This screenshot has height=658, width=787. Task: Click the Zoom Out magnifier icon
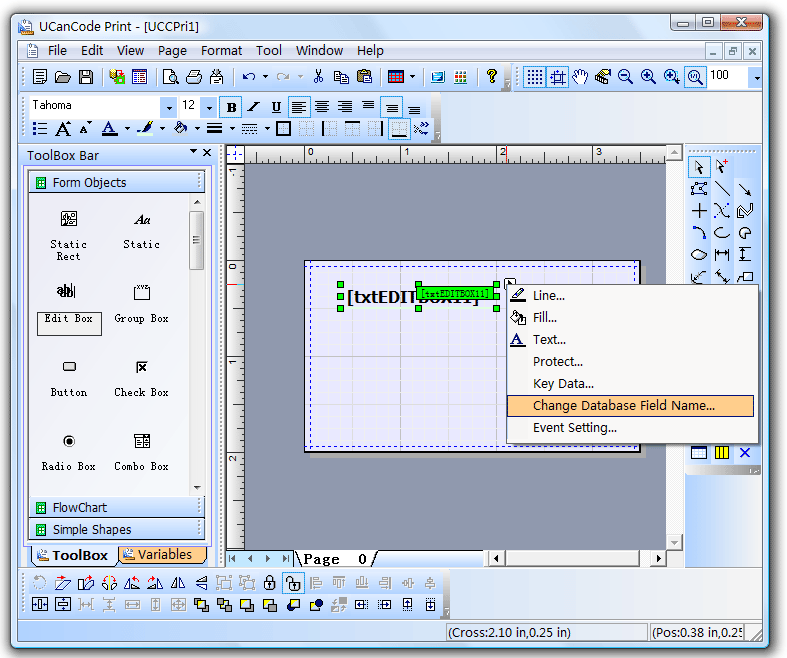[x=625, y=77]
